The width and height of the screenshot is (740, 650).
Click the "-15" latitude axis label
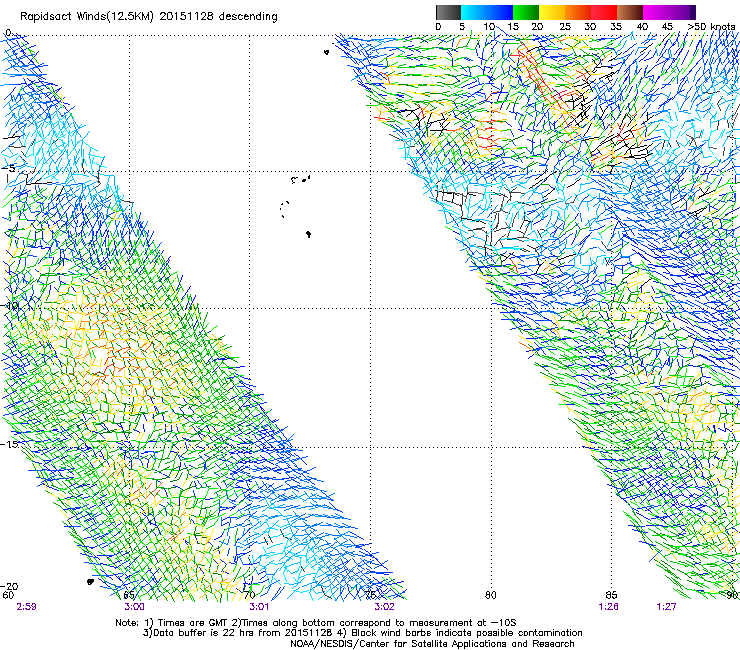(x=10, y=444)
